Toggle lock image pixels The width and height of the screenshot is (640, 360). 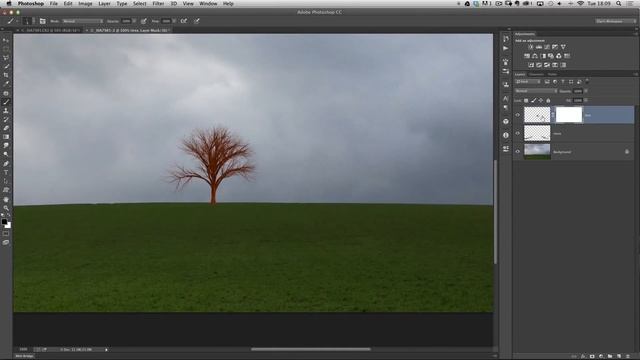(533, 100)
